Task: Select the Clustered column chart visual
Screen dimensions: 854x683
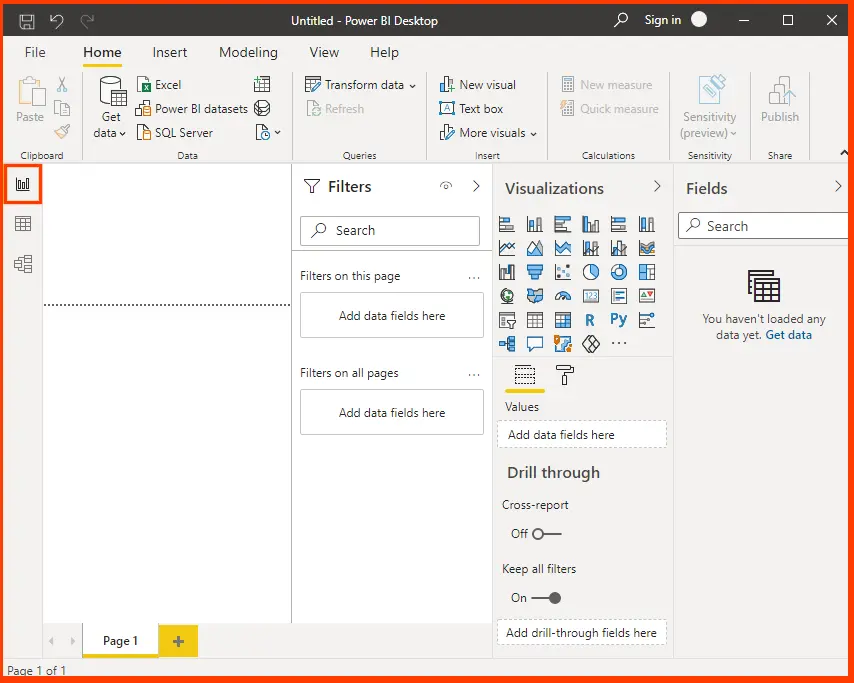Action: (x=590, y=224)
